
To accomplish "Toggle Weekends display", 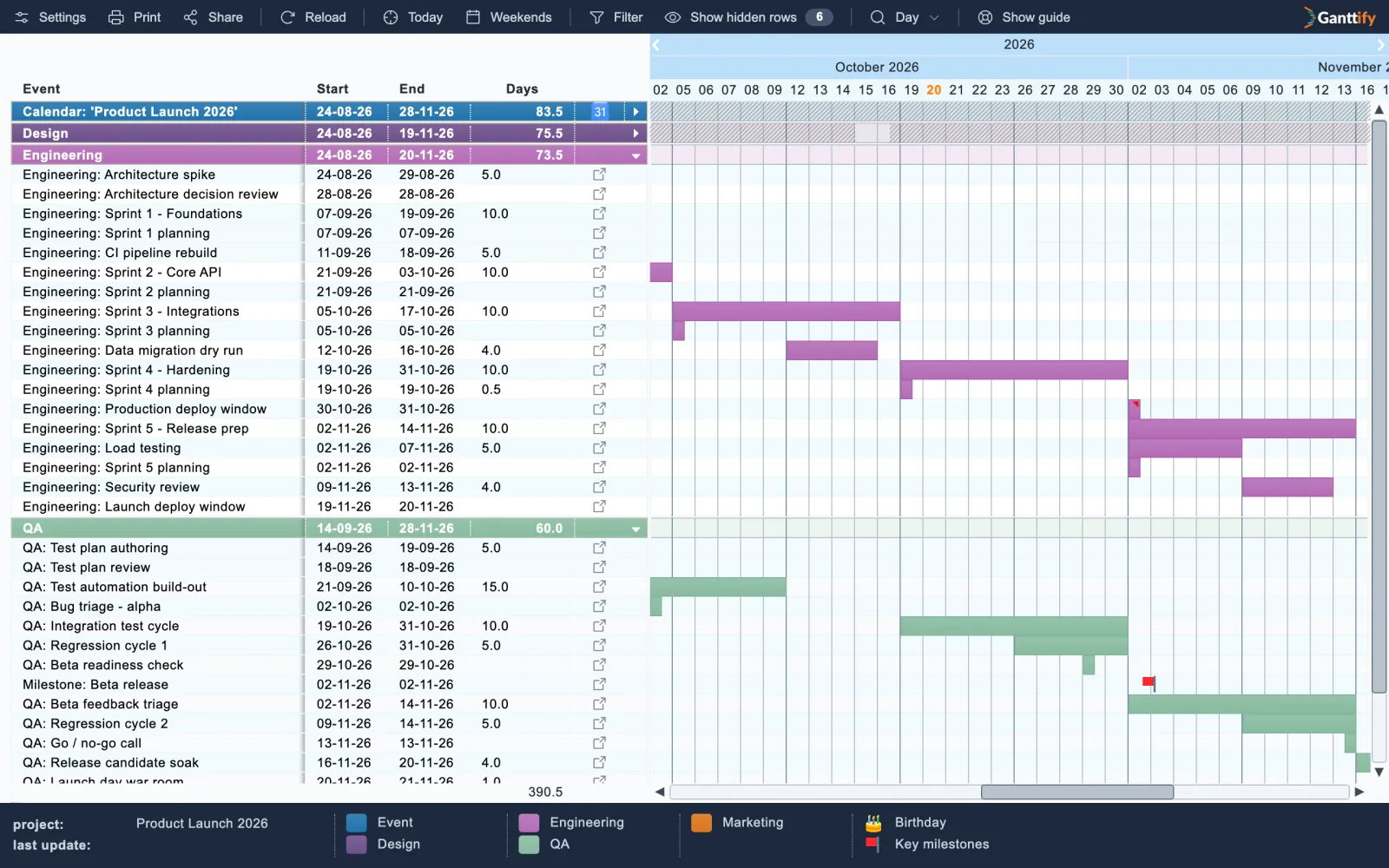I will 509,17.
